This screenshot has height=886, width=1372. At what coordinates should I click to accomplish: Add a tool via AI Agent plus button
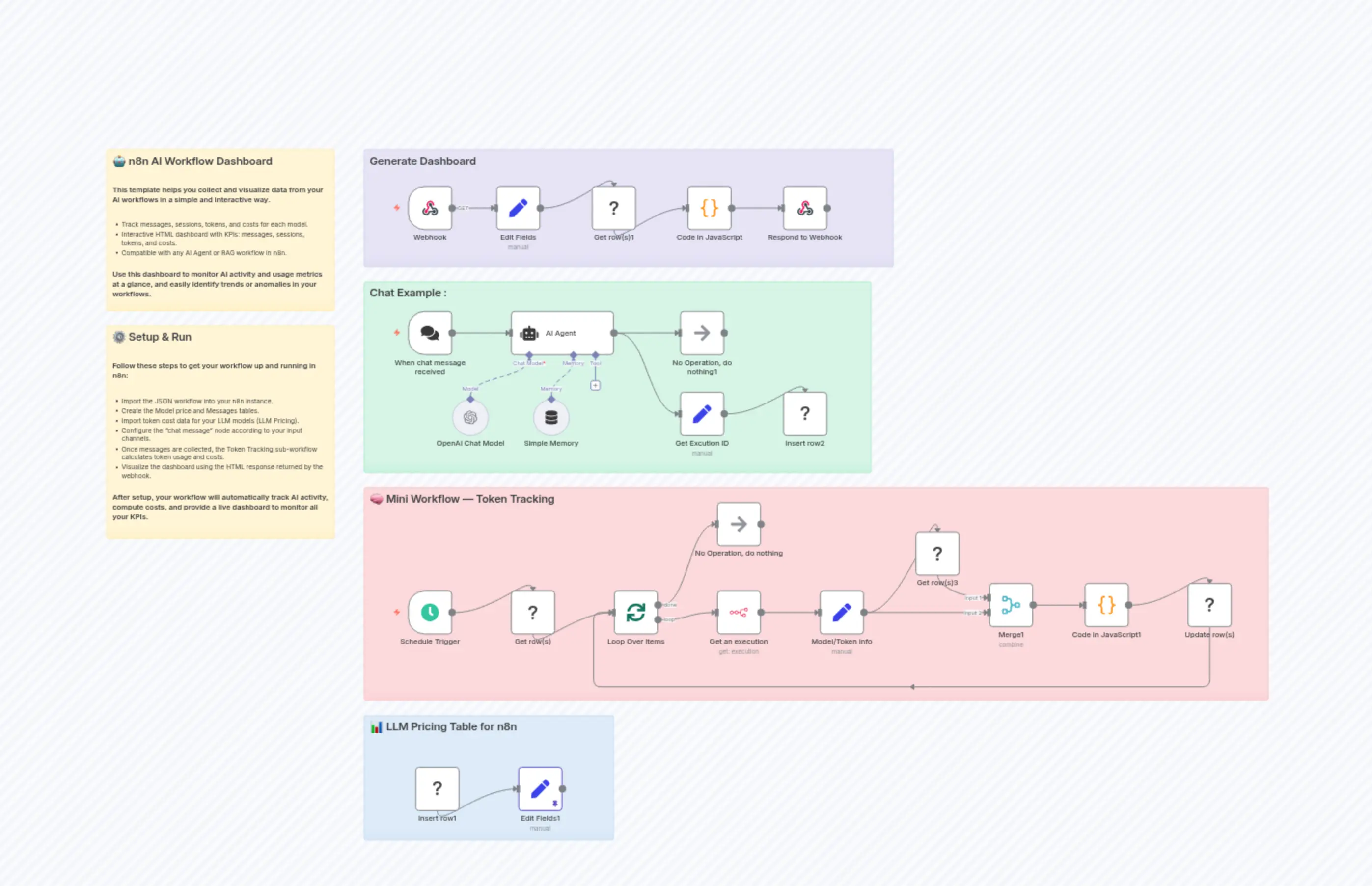596,385
